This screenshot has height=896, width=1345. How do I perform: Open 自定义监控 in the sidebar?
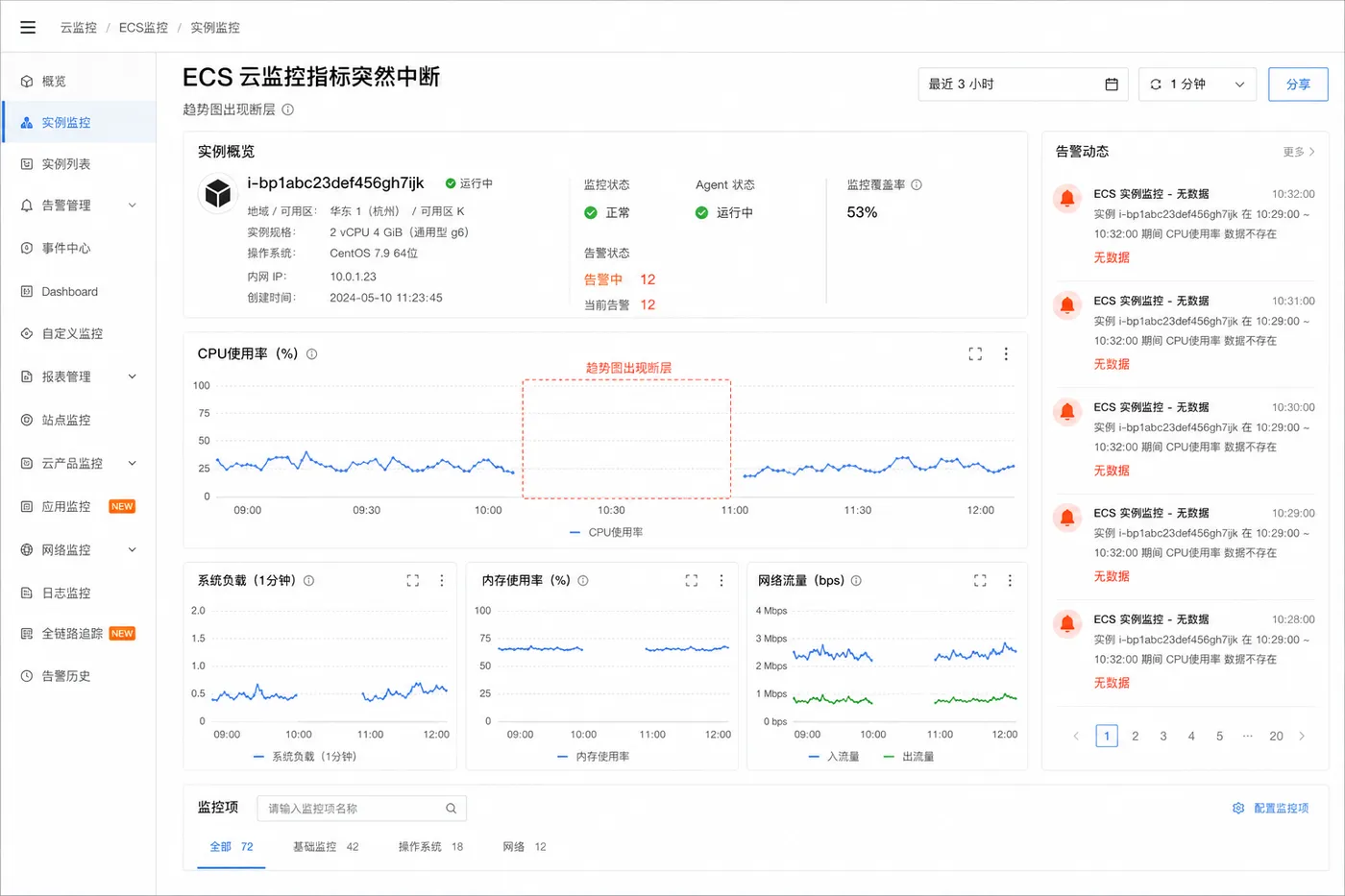point(79,334)
